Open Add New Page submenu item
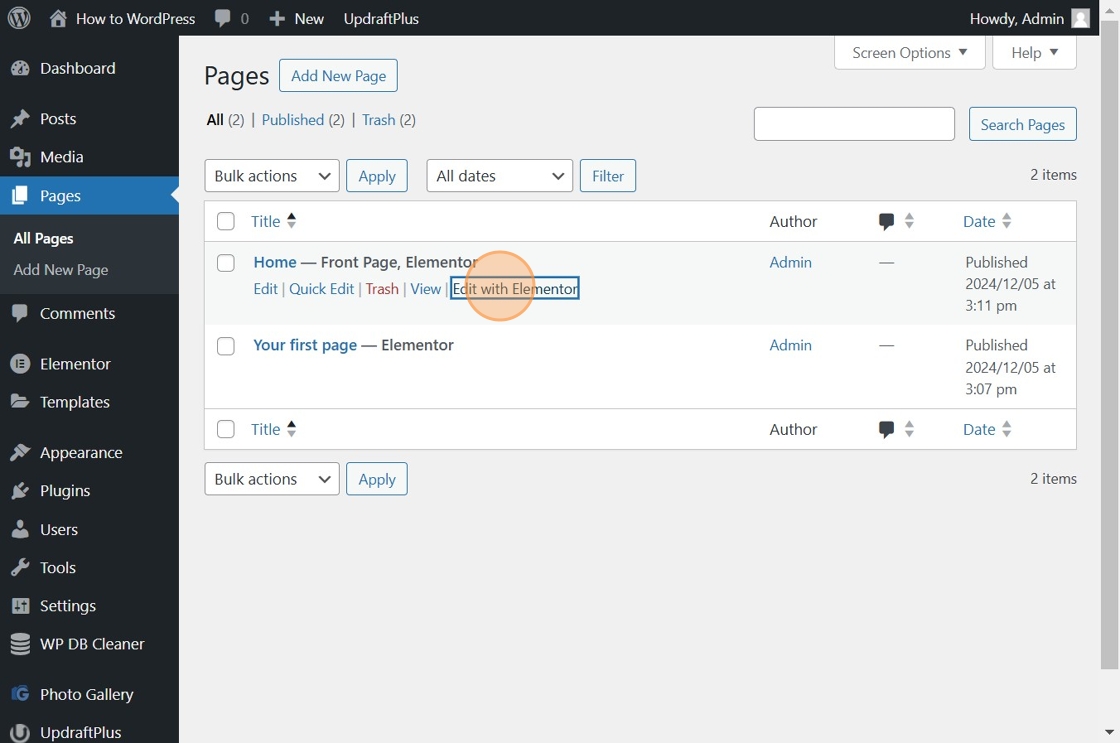The image size is (1120, 743). 61,270
